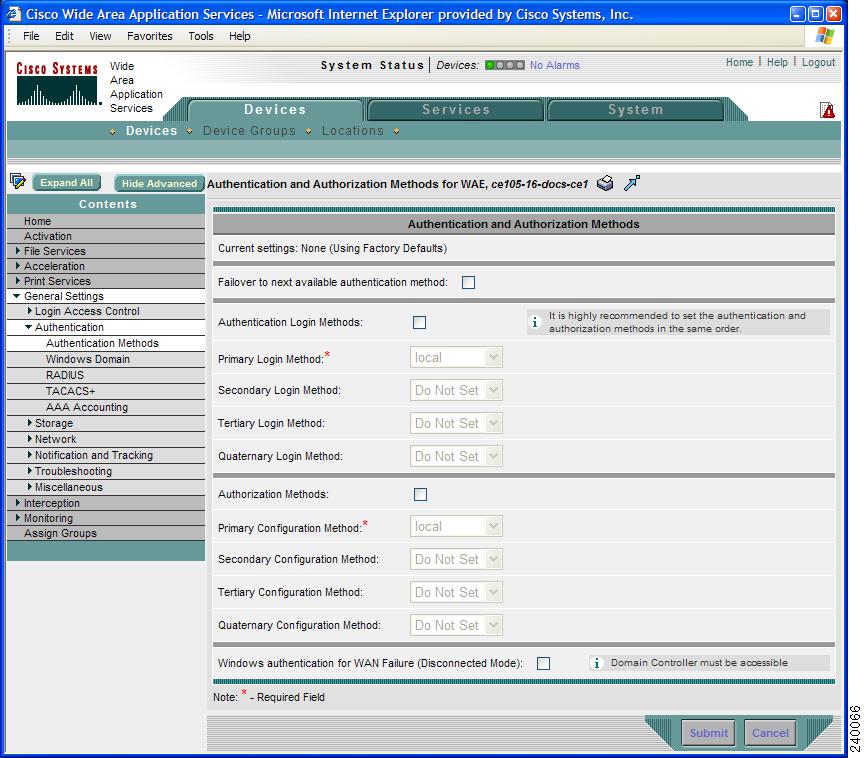
Task: Click the Home link at top right
Action: coord(739,62)
